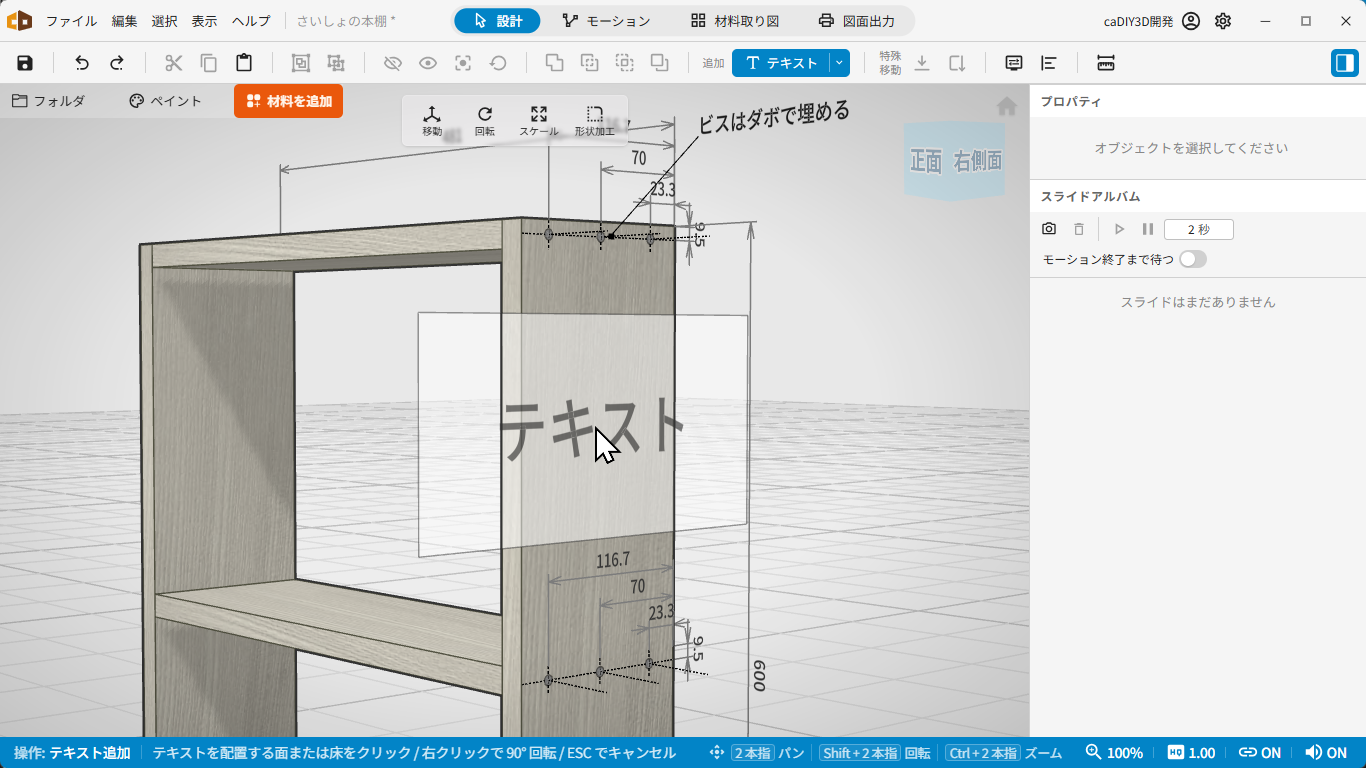The image size is (1366, 768).
Task: Toggle the sound ON status button
Action: click(1326, 753)
